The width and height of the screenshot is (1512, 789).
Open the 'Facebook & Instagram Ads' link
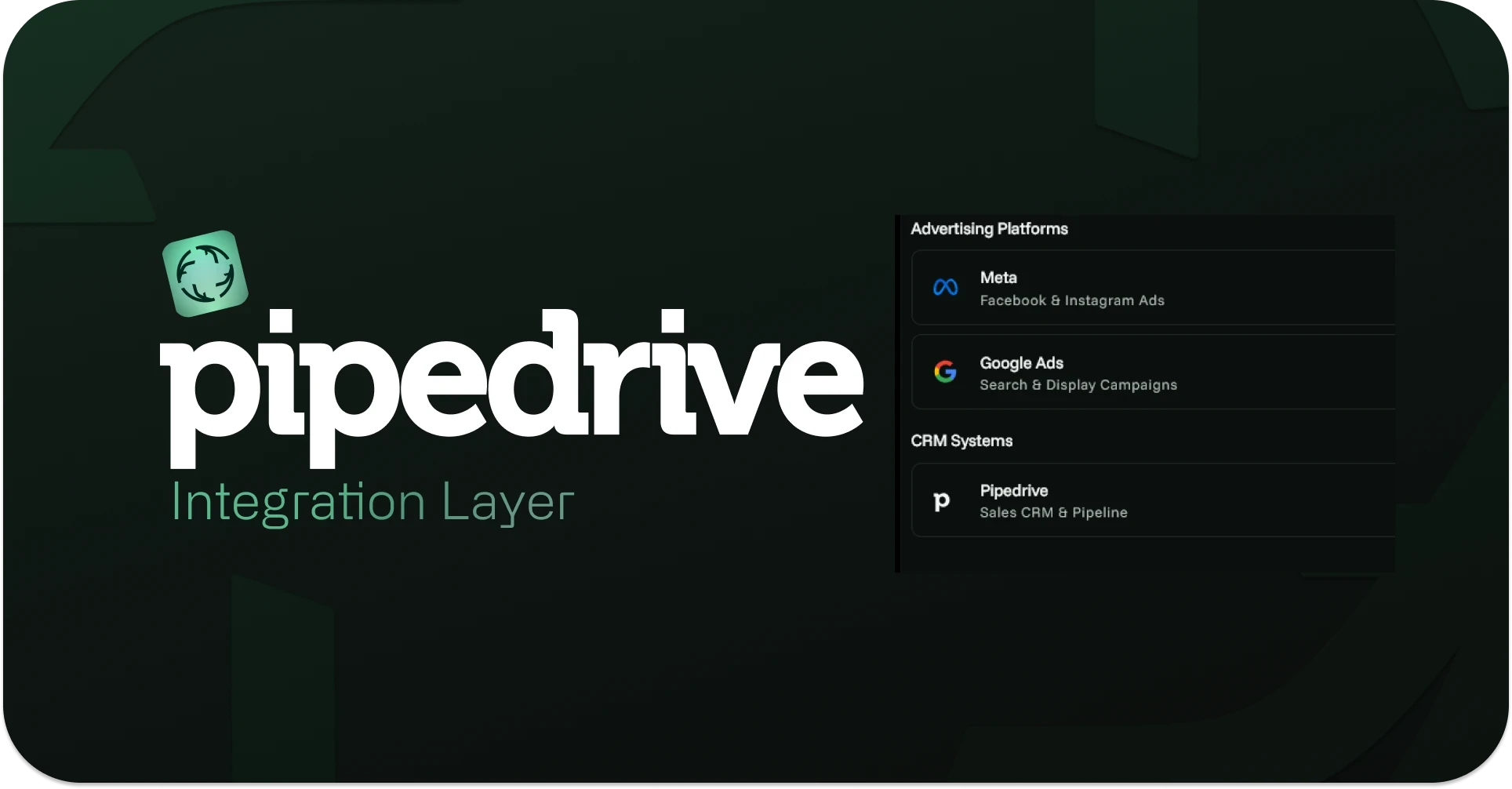click(1071, 300)
